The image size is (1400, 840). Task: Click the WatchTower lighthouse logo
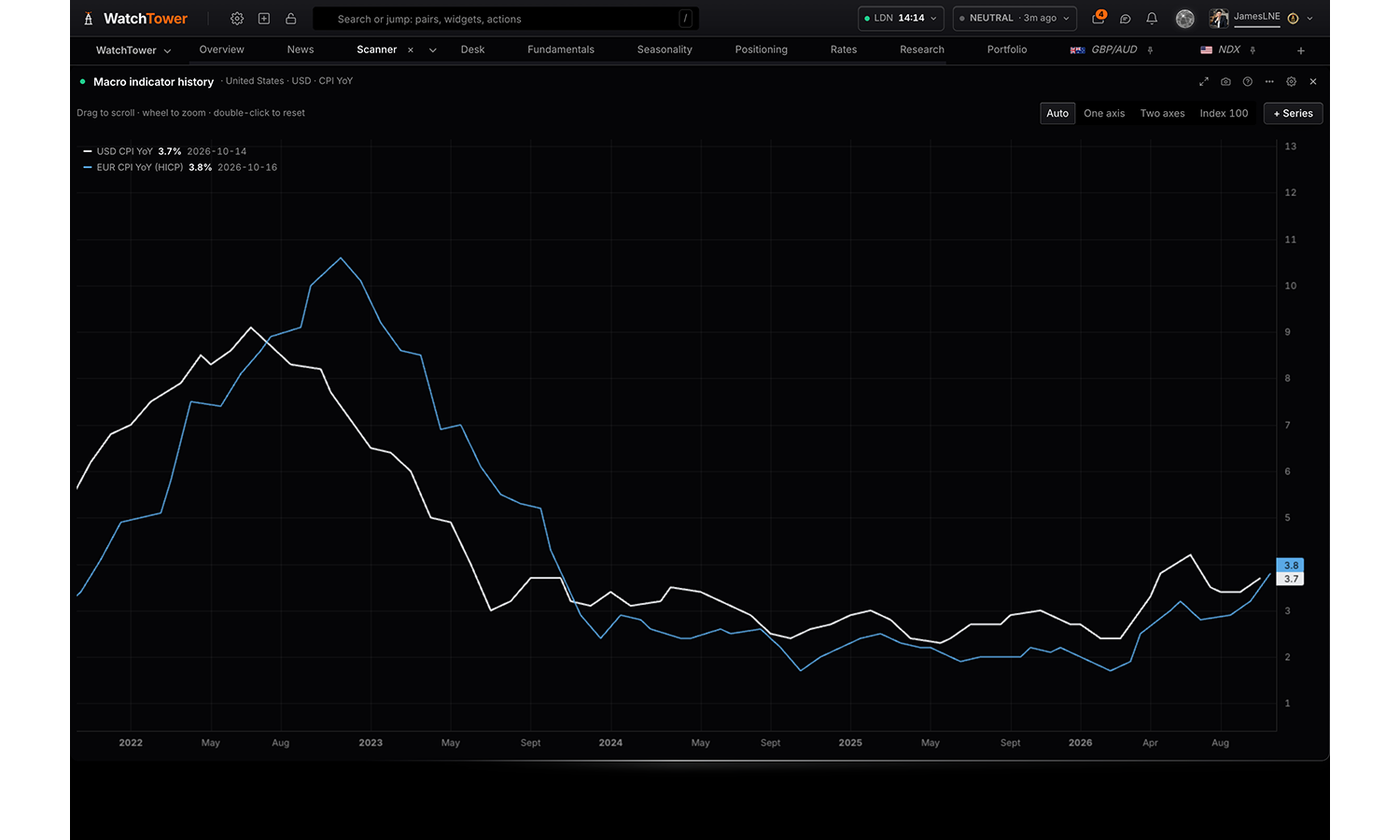pyautogui.click(x=89, y=19)
